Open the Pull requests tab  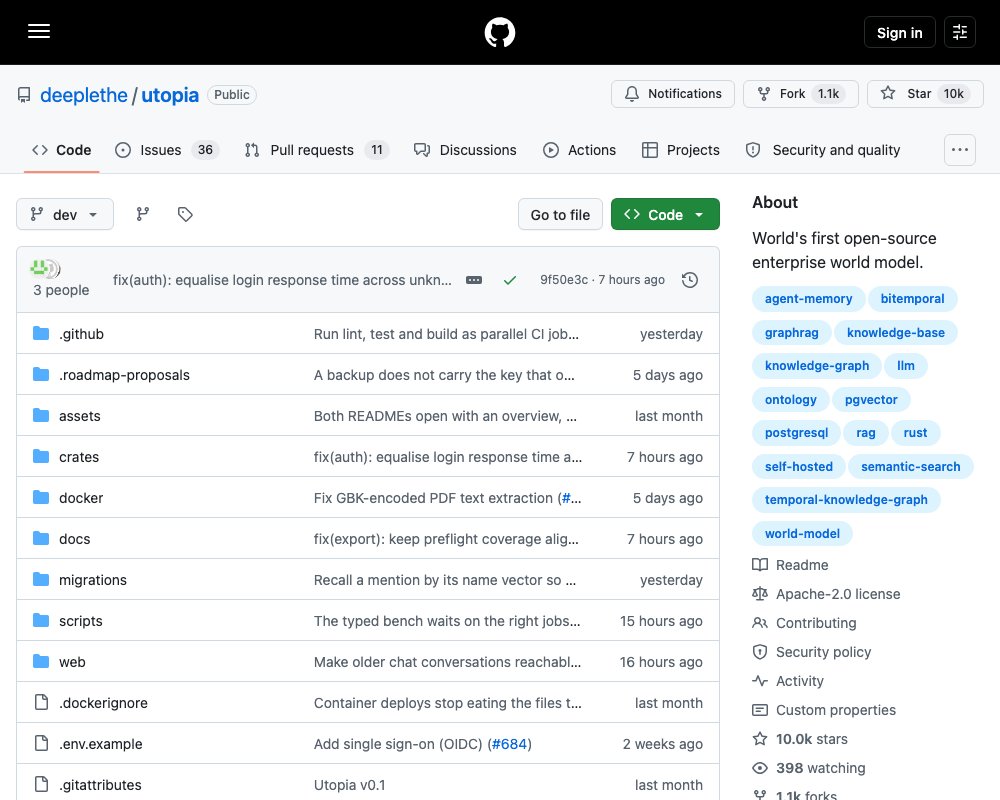[316, 150]
